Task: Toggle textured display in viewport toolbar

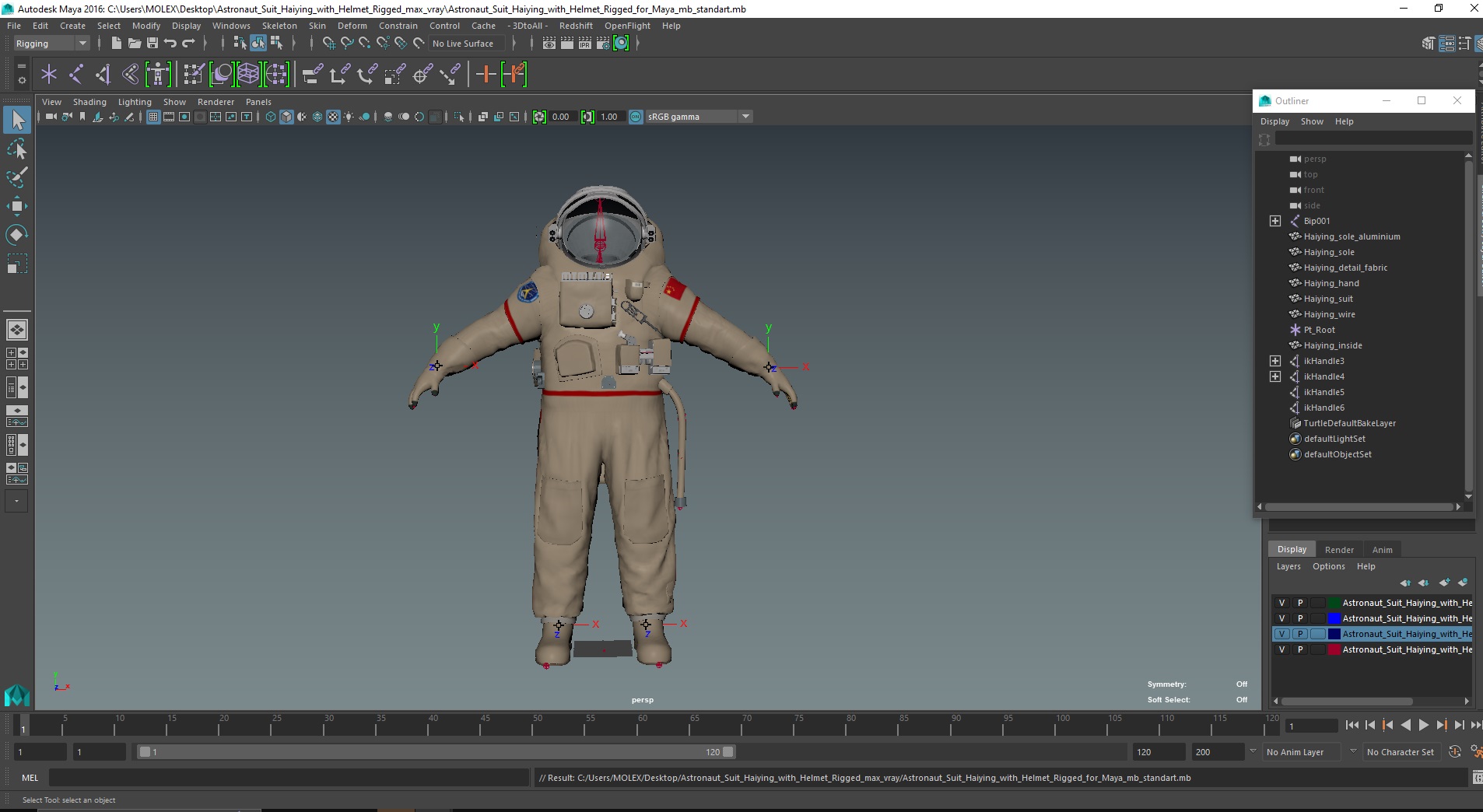Action: click(x=333, y=117)
